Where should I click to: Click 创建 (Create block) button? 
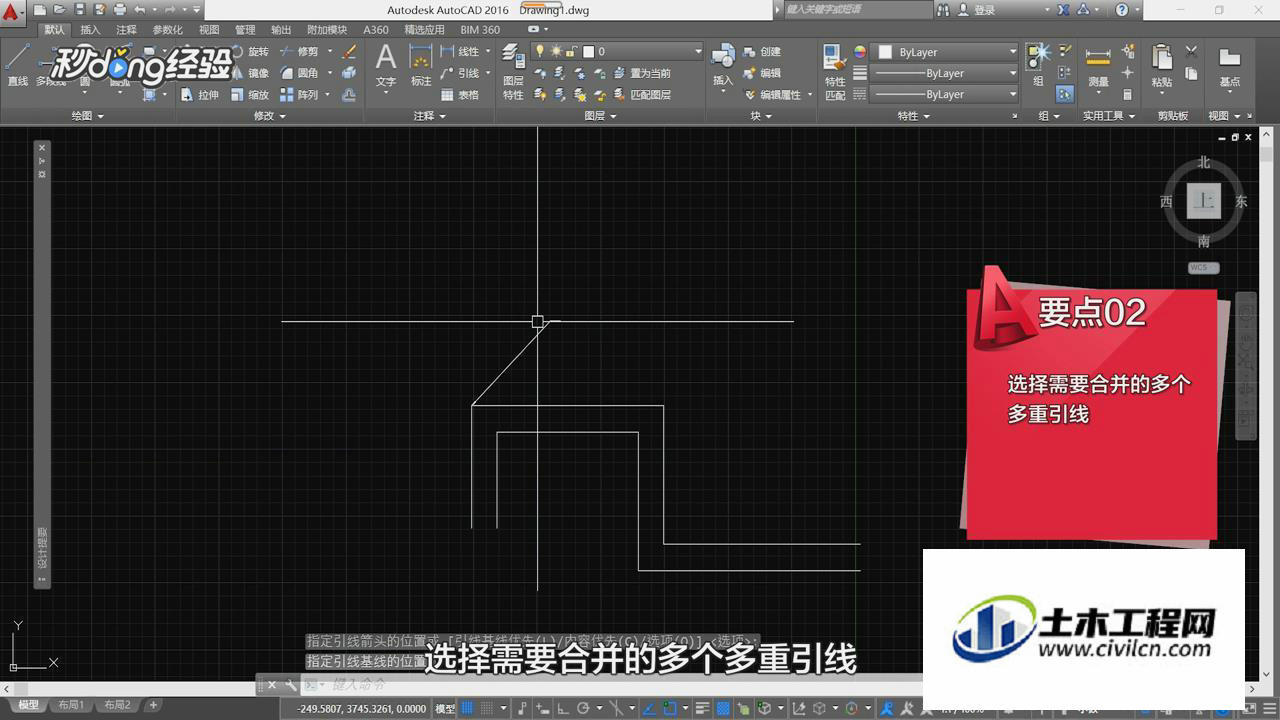(762, 51)
